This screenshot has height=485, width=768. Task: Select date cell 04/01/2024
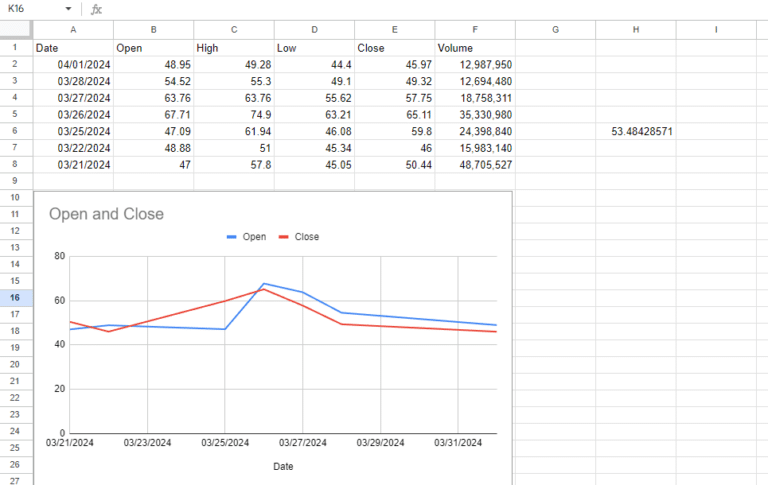point(73,65)
